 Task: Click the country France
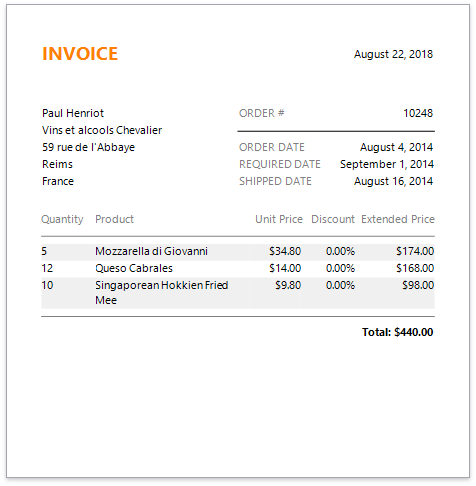click(x=58, y=181)
